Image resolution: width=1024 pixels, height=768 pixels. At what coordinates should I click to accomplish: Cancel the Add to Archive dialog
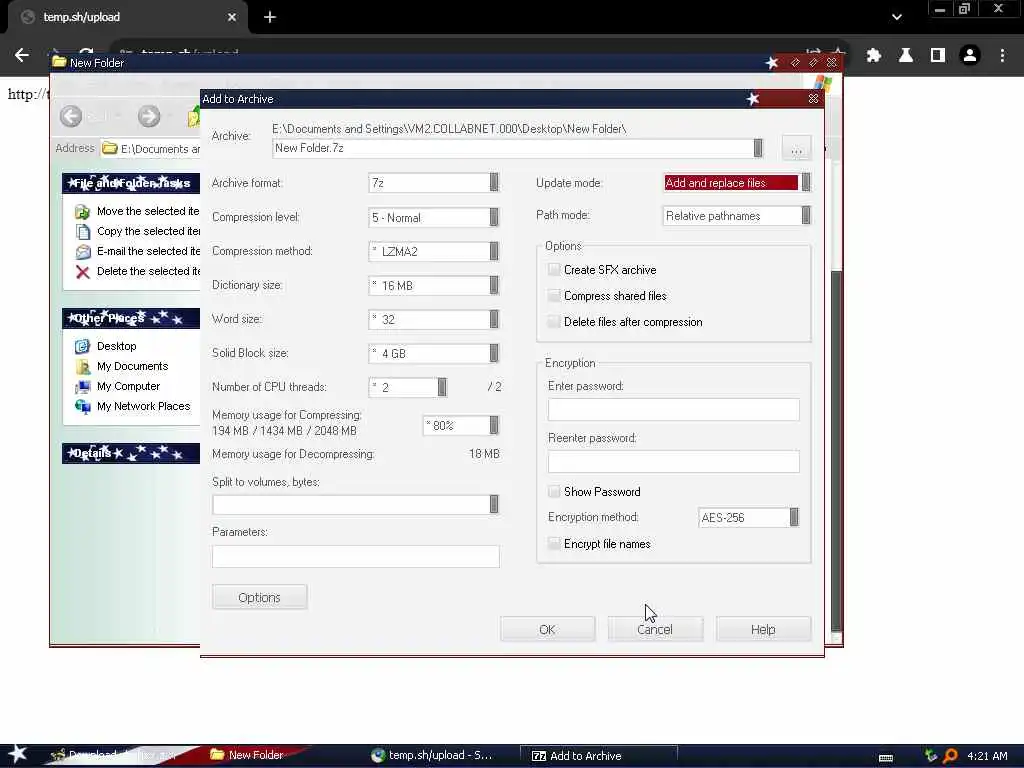(x=655, y=629)
